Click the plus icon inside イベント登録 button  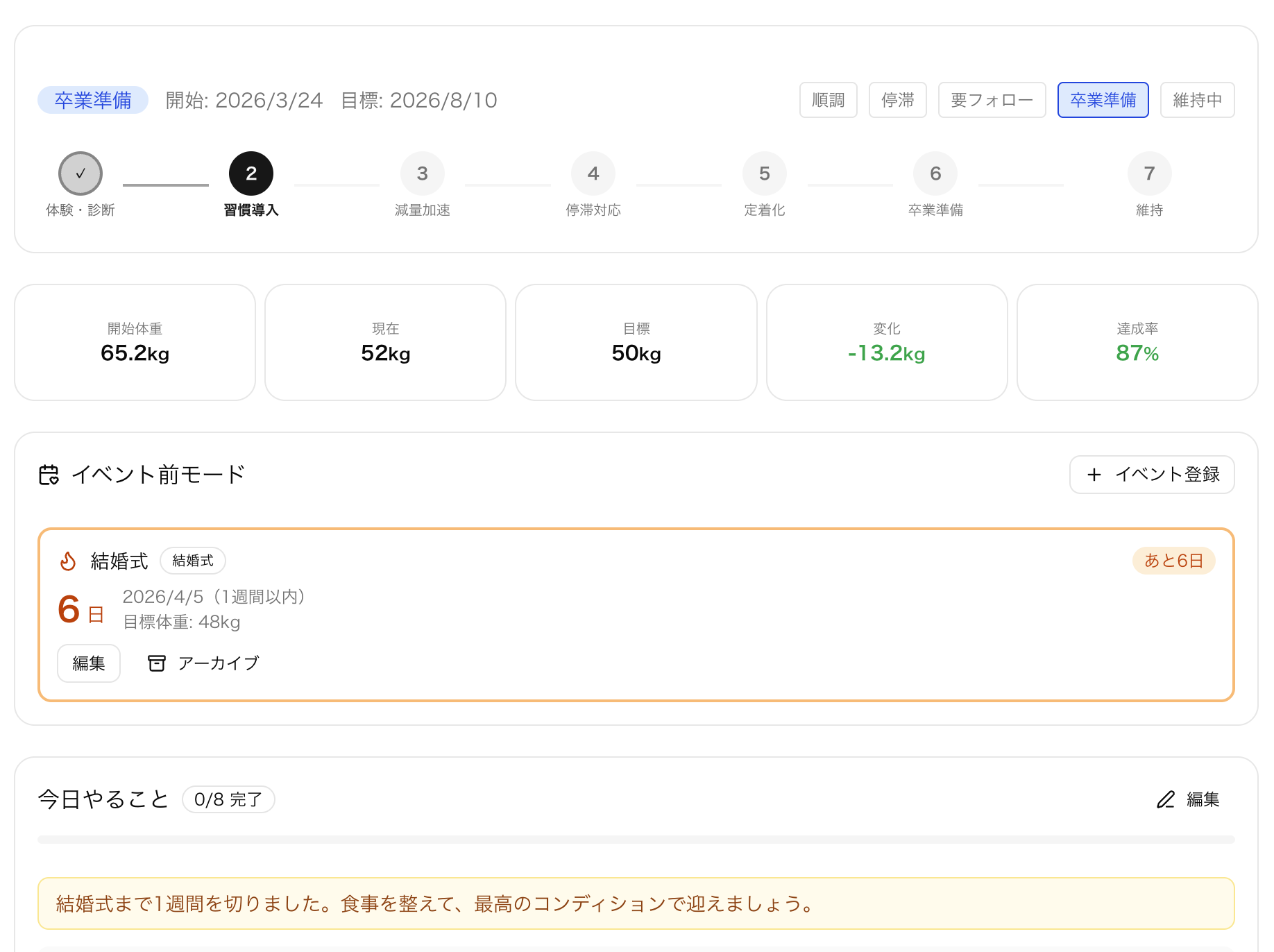coord(1094,475)
